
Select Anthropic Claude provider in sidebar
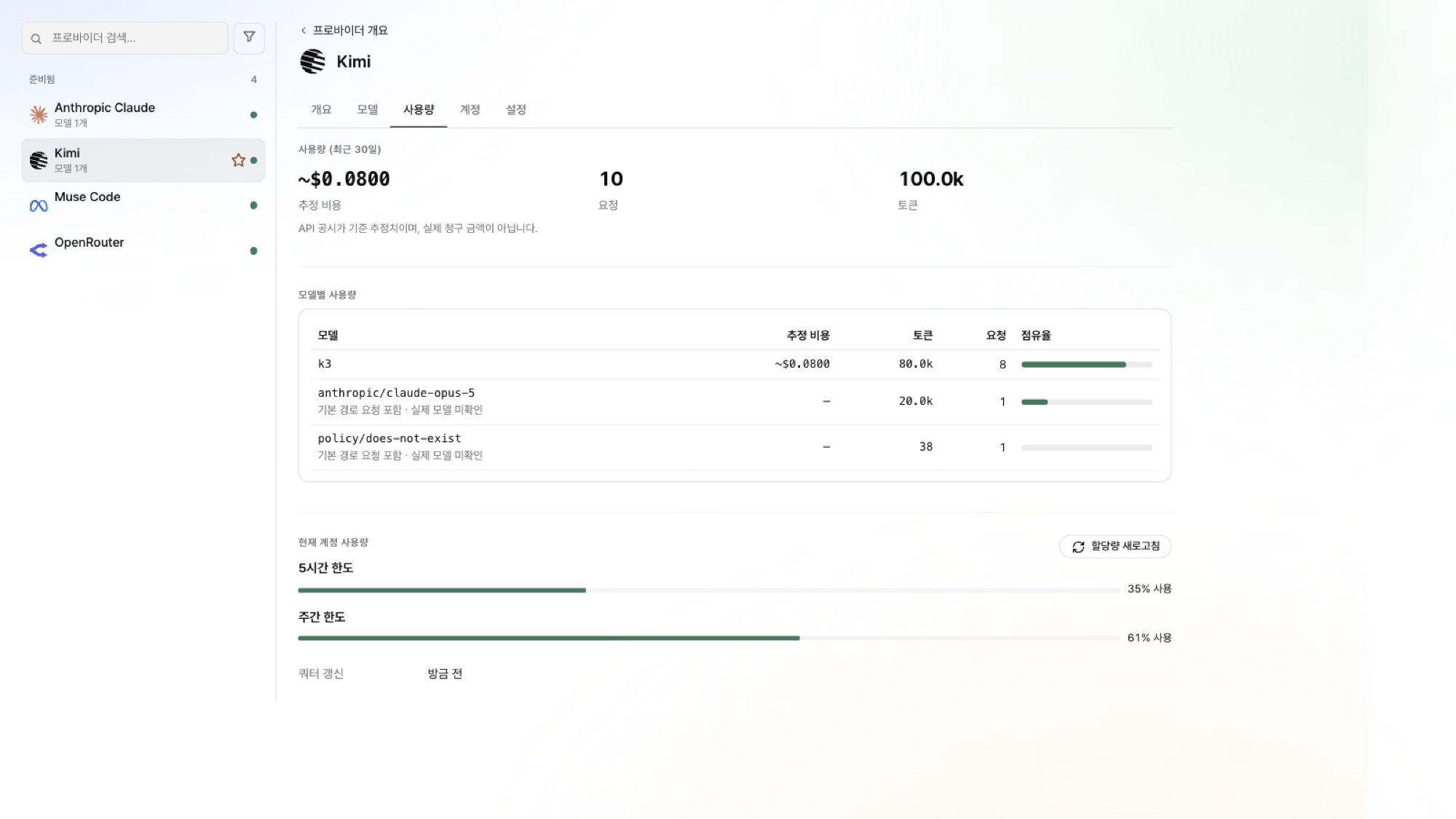click(x=143, y=115)
